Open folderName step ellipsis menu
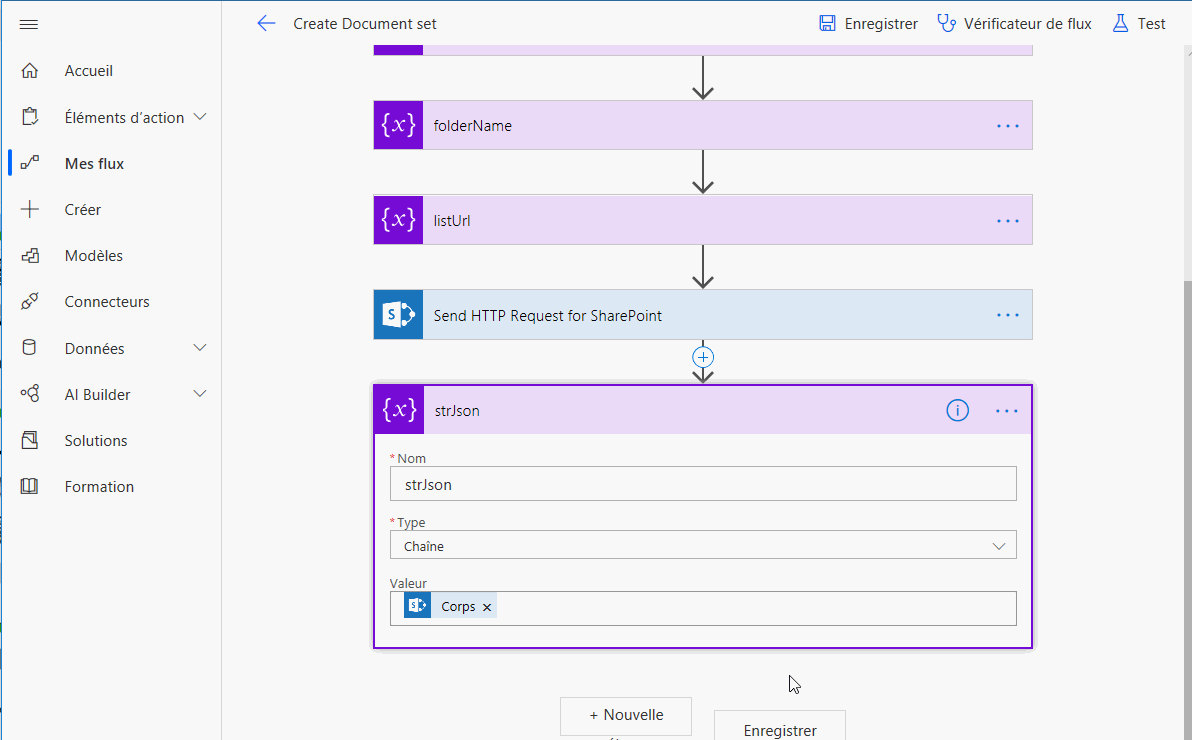This screenshot has height=740, width=1192. tap(1007, 125)
